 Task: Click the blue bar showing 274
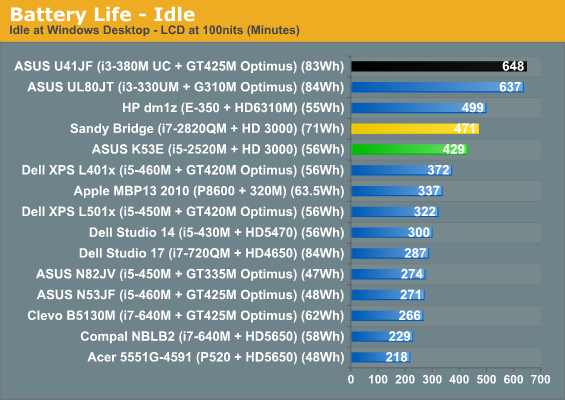(x=388, y=274)
